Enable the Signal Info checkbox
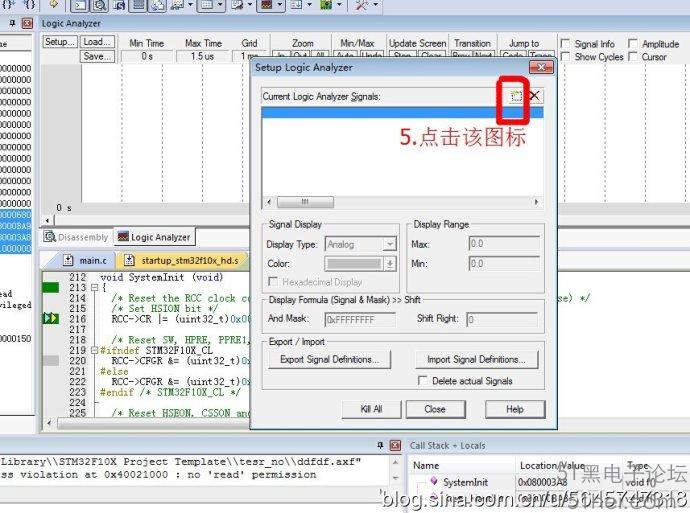Viewport: 690px width, 513px height. 565,44
